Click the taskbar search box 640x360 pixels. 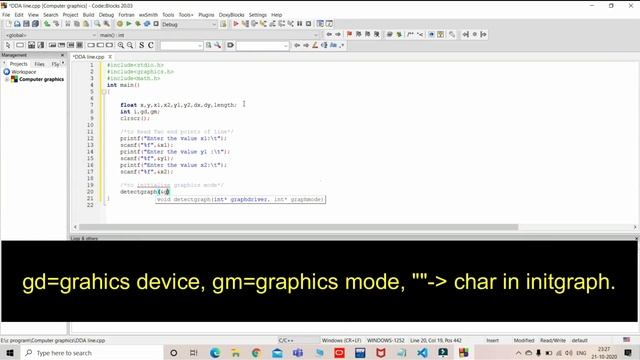pyautogui.click(x=92, y=353)
